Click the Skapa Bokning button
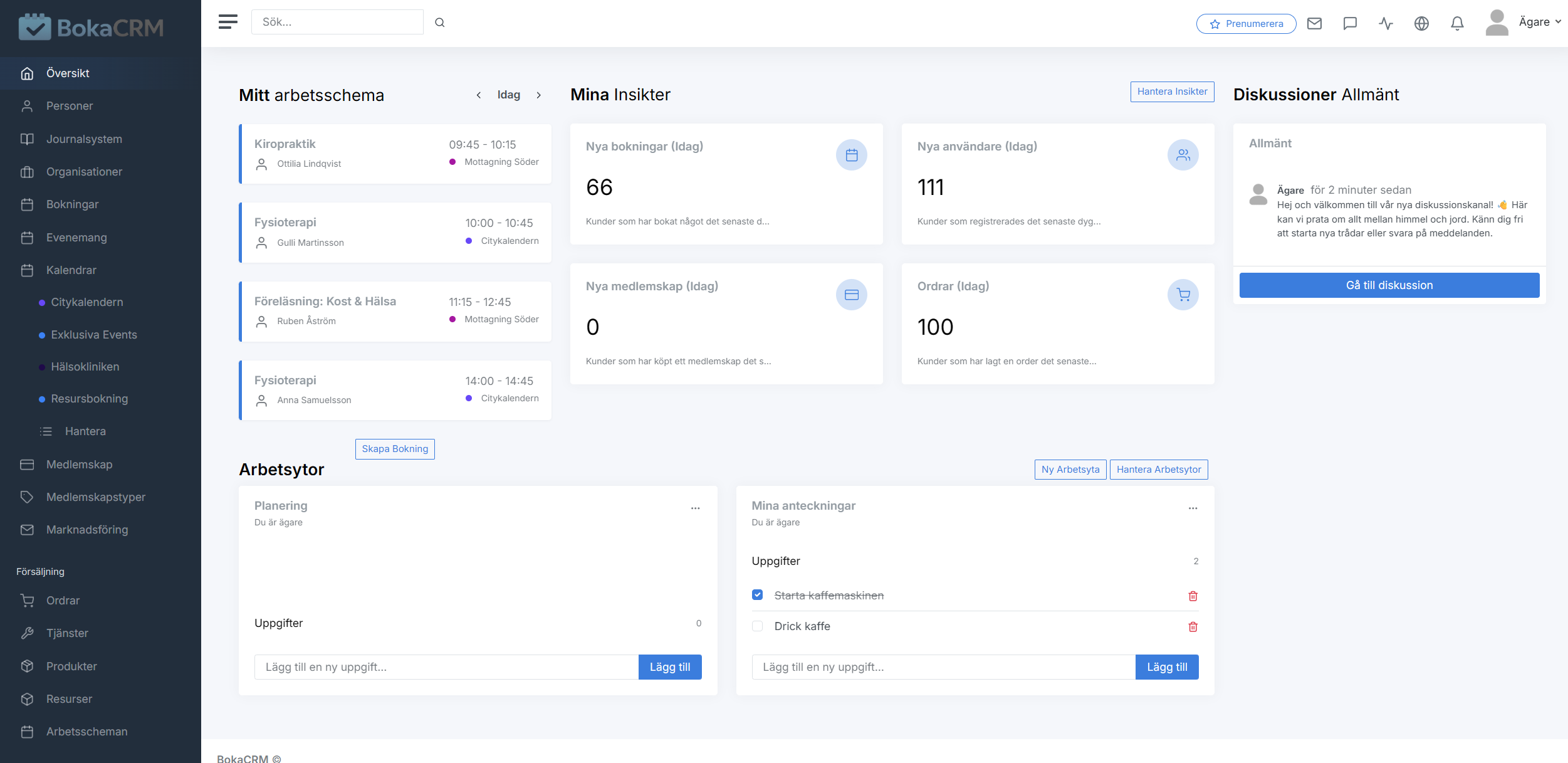The image size is (1568, 763). (x=394, y=448)
